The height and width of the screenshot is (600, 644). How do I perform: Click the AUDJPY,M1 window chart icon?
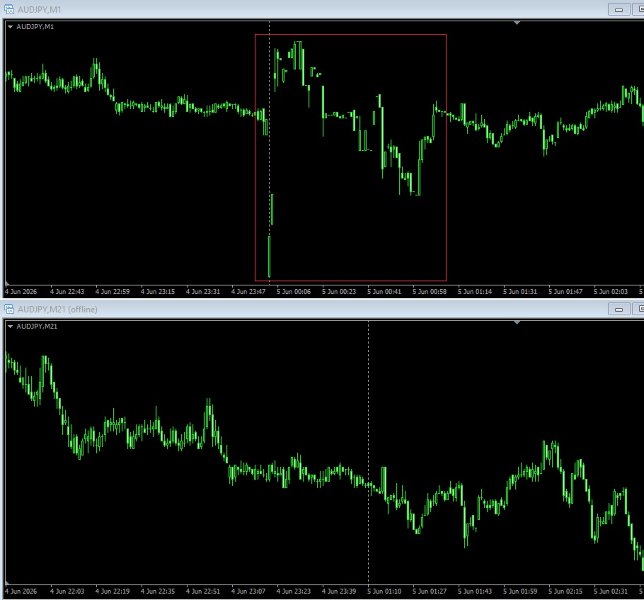[x=9, y=9]
